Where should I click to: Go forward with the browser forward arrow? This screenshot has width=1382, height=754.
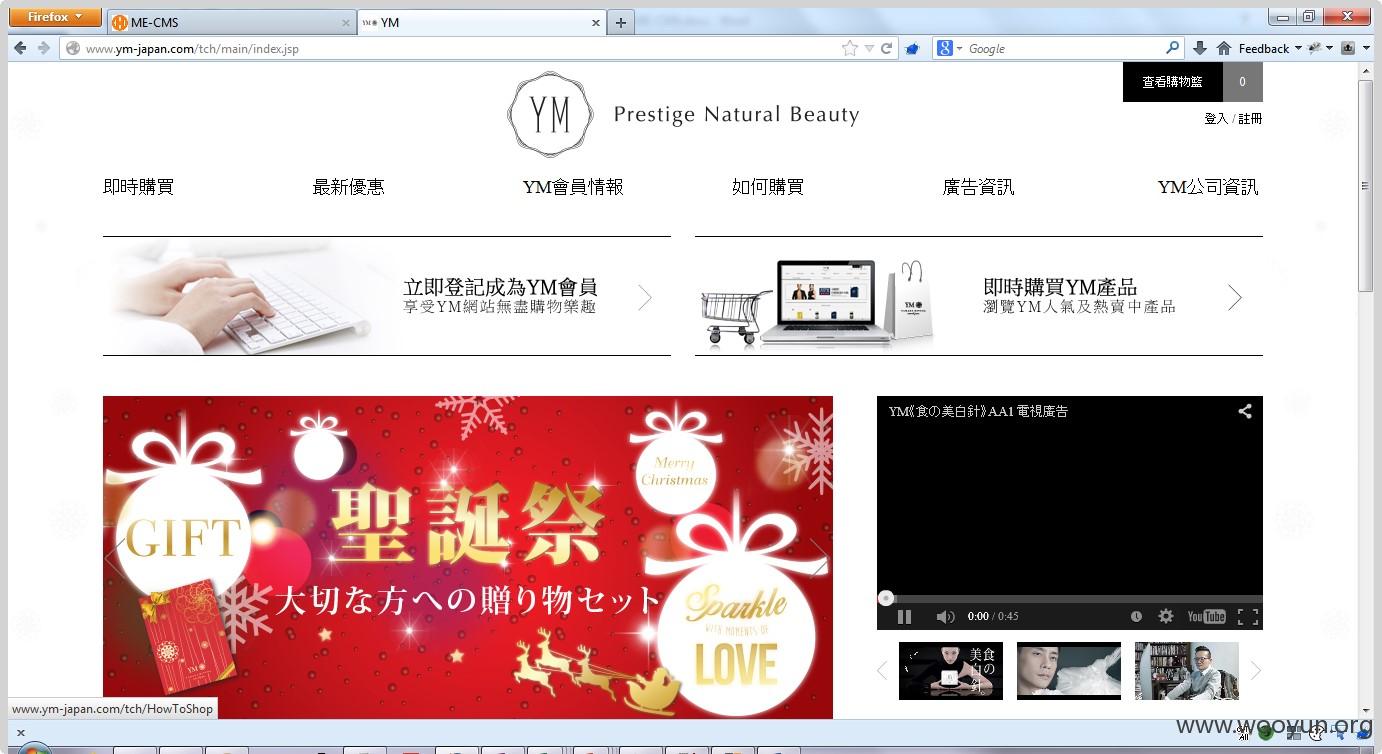[x=43, y=48]
